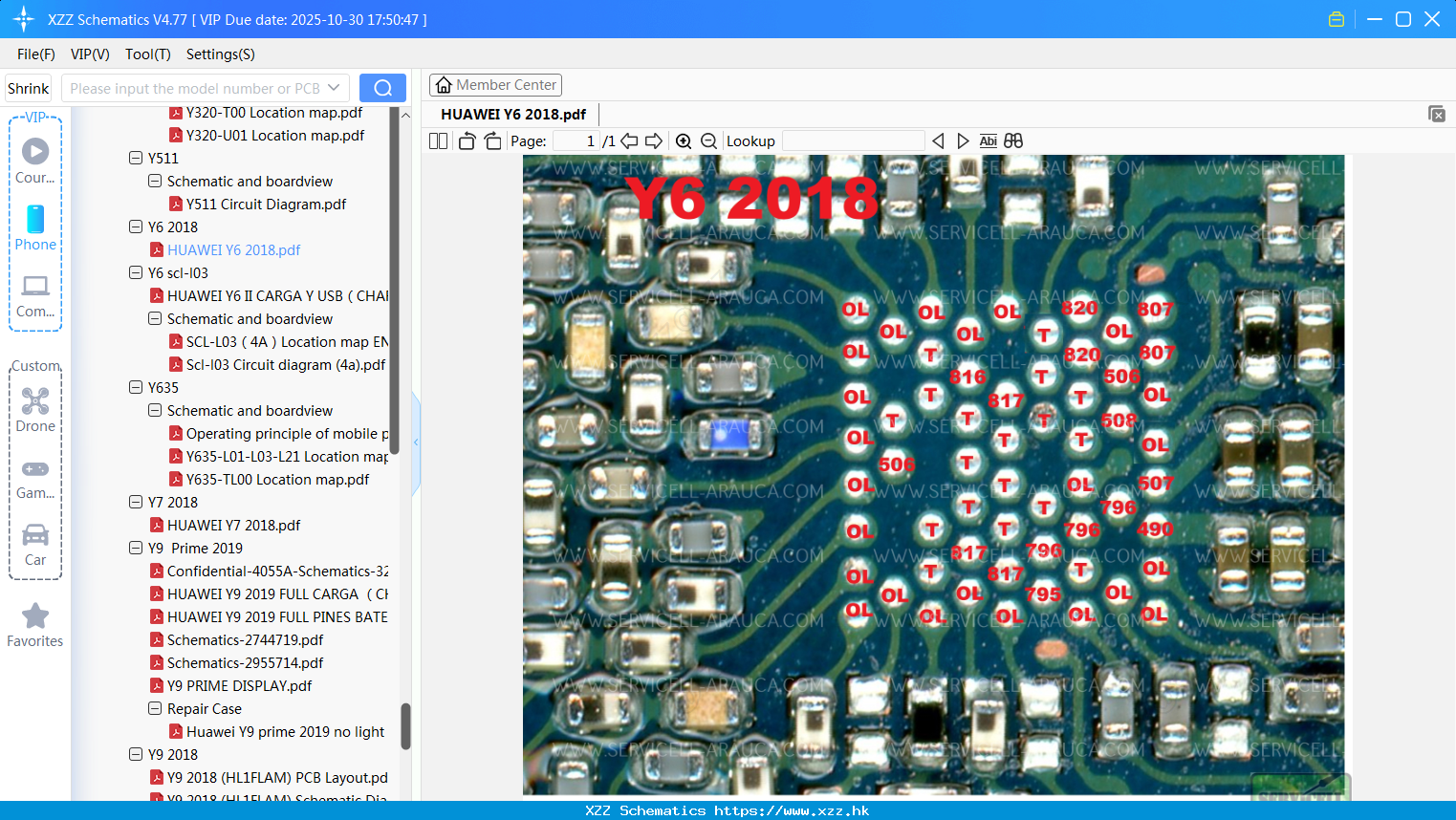Zoom out of the PDF

click(708, 140)
